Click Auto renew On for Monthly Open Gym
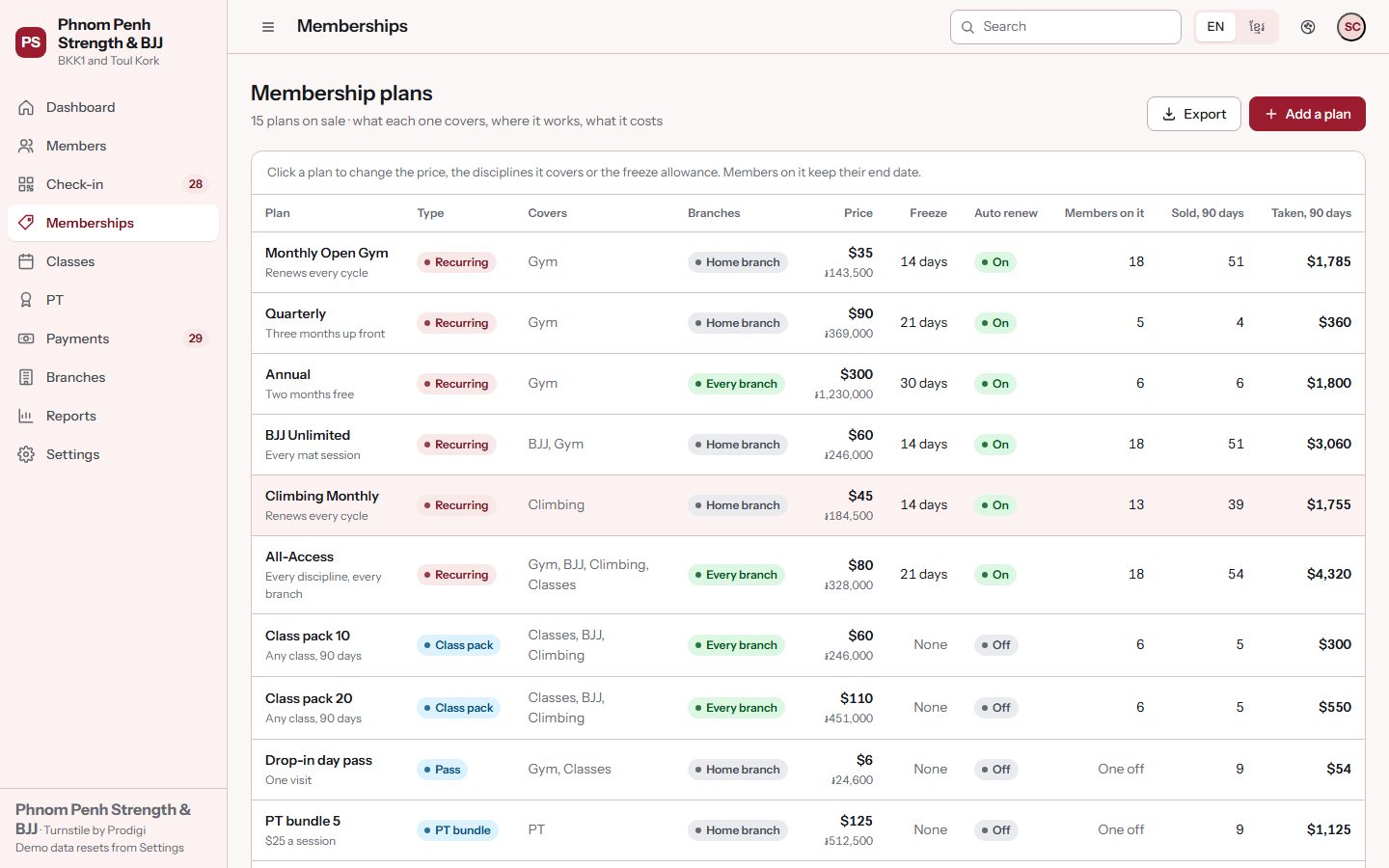Viewport: 1389px width, 868px height. [994, 262]
